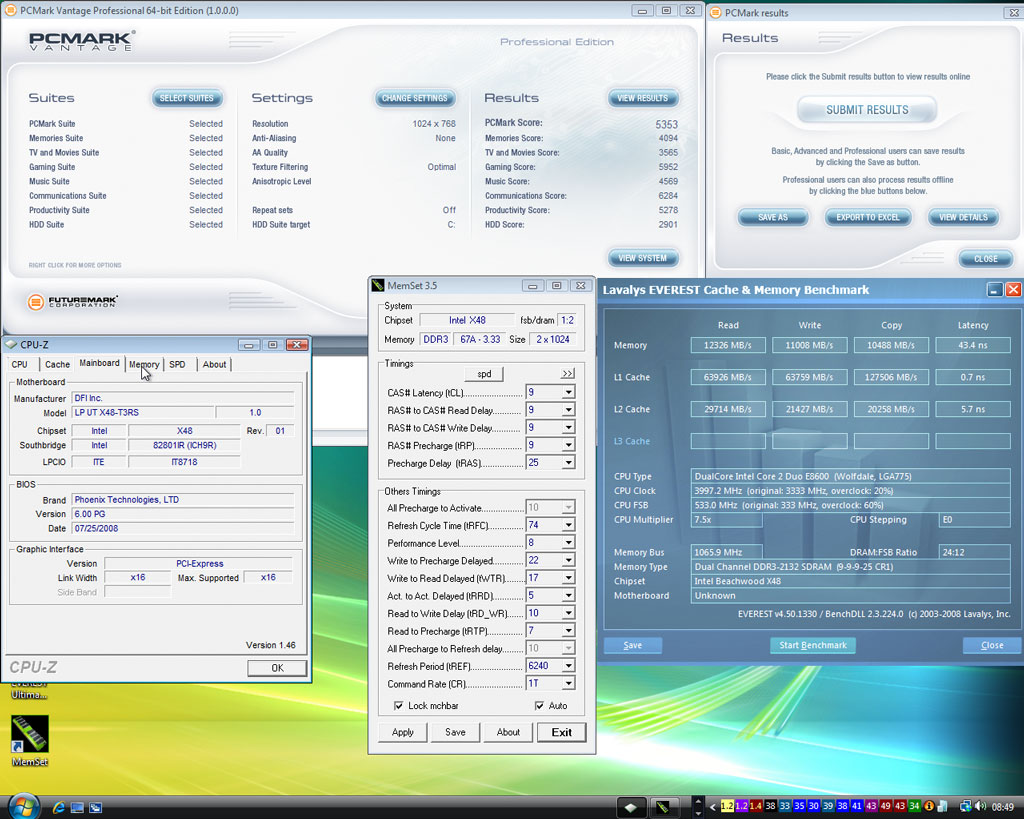The image size is (1024, 819).
Task: Open the Command Rate (CR) dropdown
Action: coord(568,683)
